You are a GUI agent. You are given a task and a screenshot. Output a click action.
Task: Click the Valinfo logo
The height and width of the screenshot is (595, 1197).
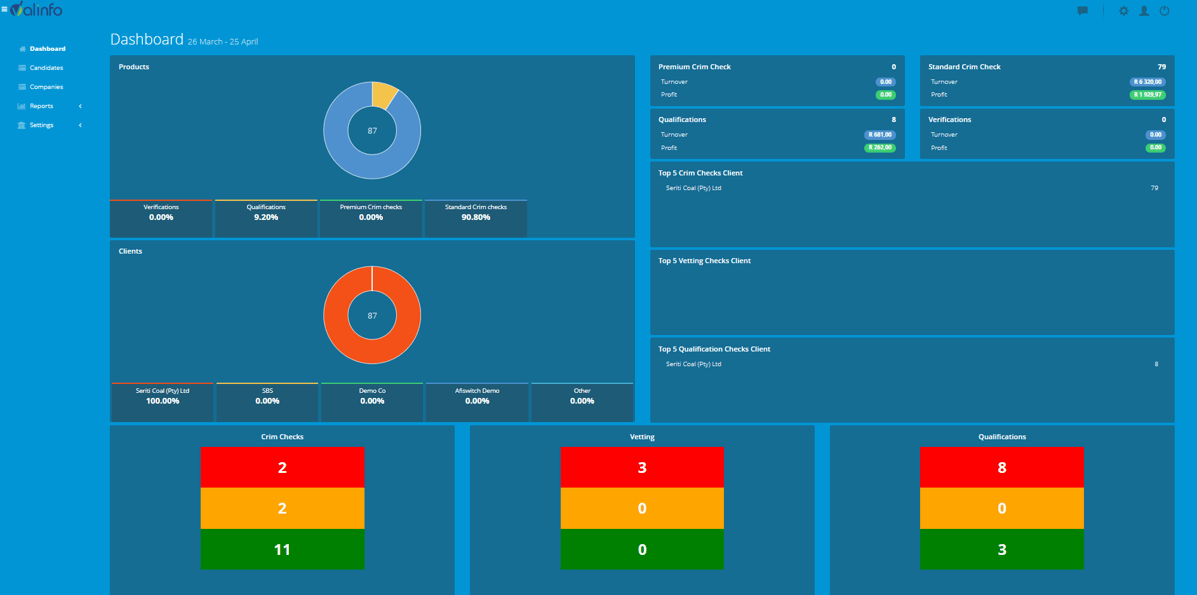point(37,10)
